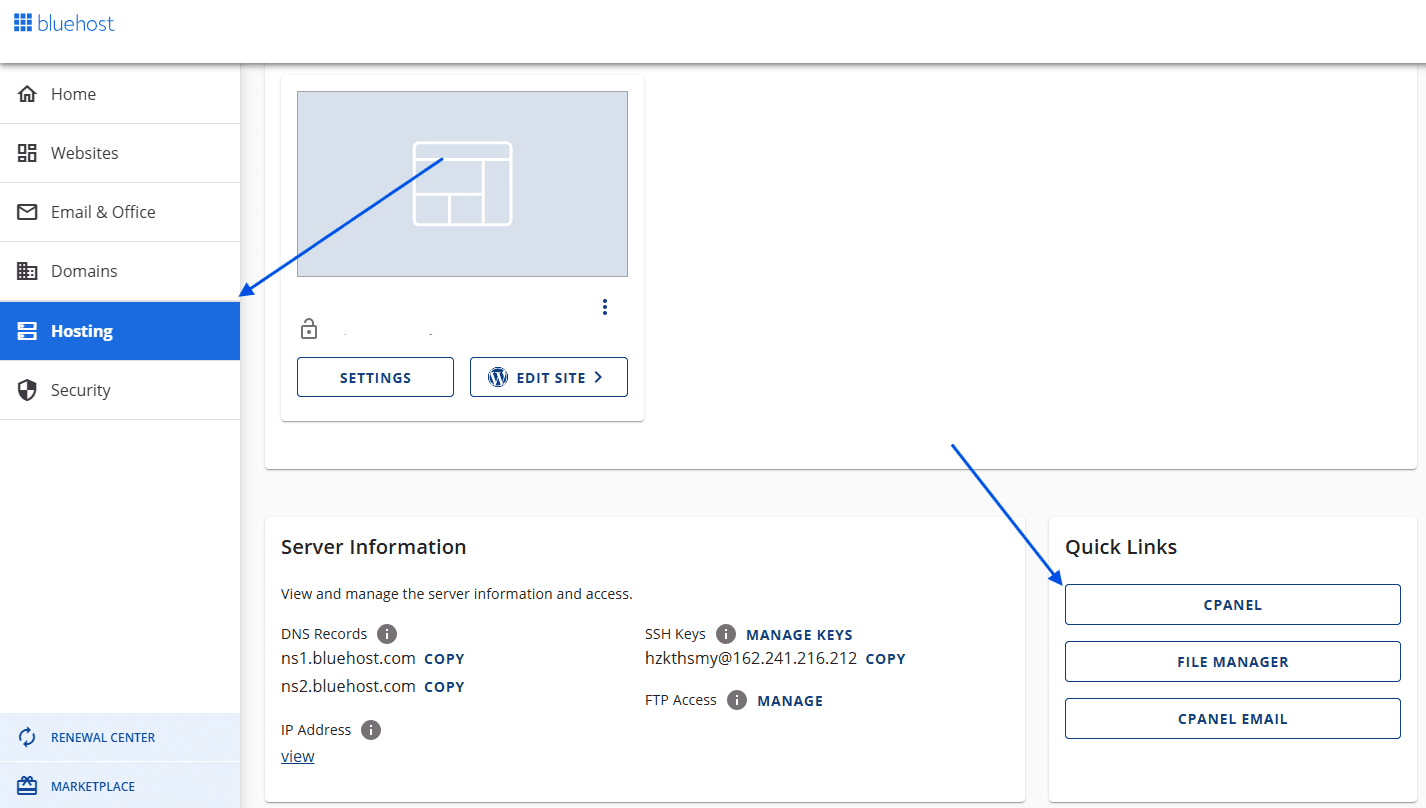The width and height of the screenshot is (1426, 808).
Task: Click the DNS Records info icon
Action: (387, 634)
